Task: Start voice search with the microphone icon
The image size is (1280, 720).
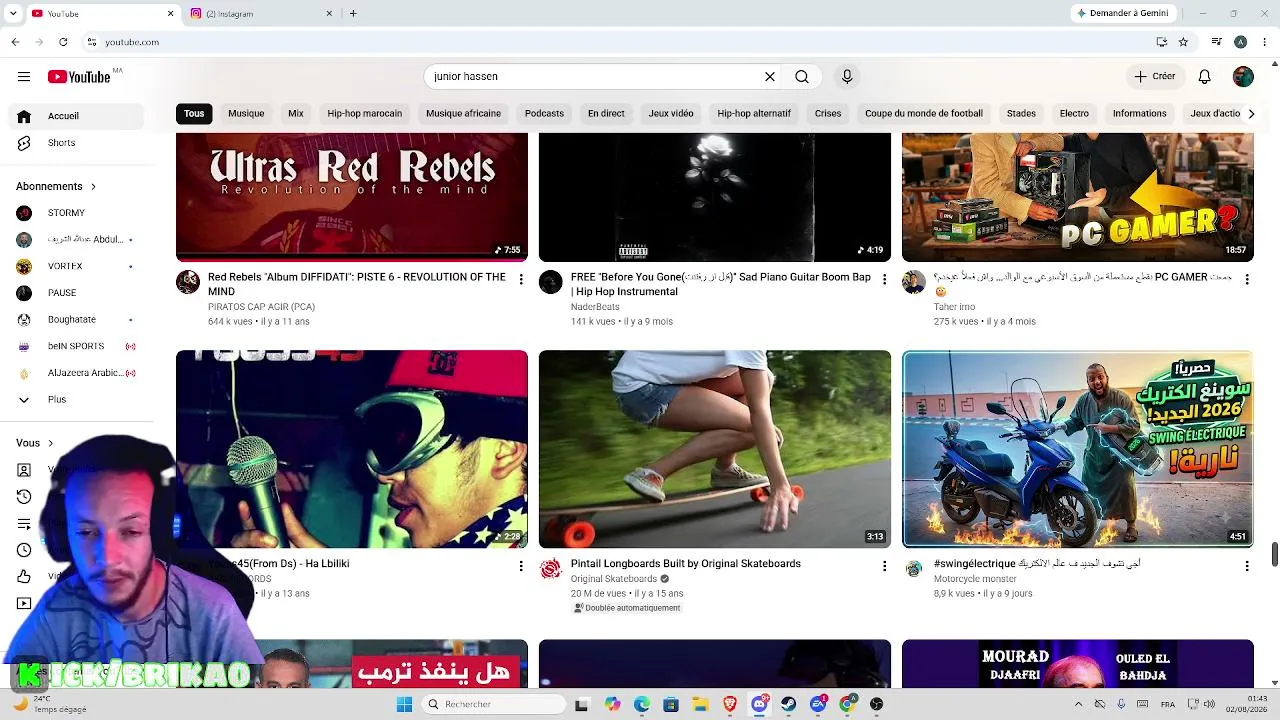Action: [x=847, y=77]
